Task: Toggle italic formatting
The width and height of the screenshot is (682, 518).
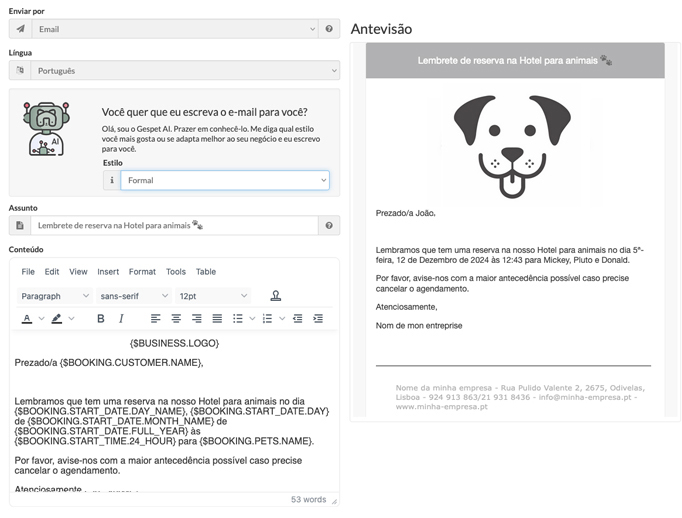Action: pyautogui.click(x=121, y=318)
